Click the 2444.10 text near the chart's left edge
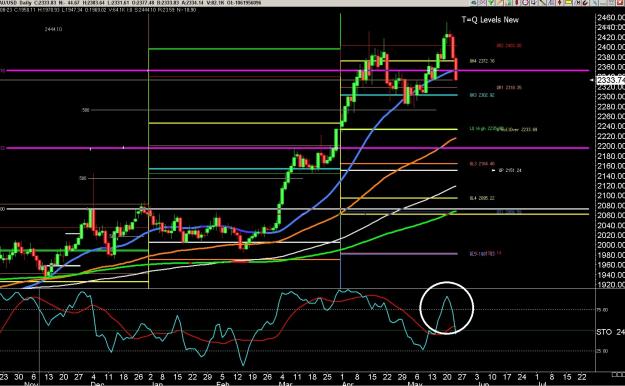 (x=53, y=29)
